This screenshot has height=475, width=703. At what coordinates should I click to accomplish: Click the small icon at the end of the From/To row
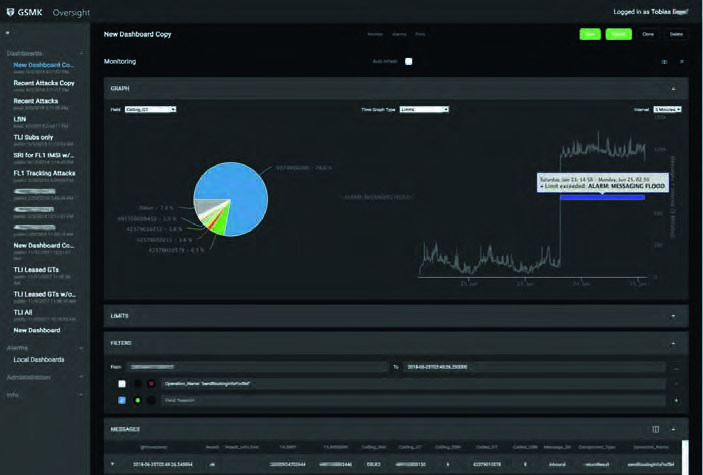[676, 368]
